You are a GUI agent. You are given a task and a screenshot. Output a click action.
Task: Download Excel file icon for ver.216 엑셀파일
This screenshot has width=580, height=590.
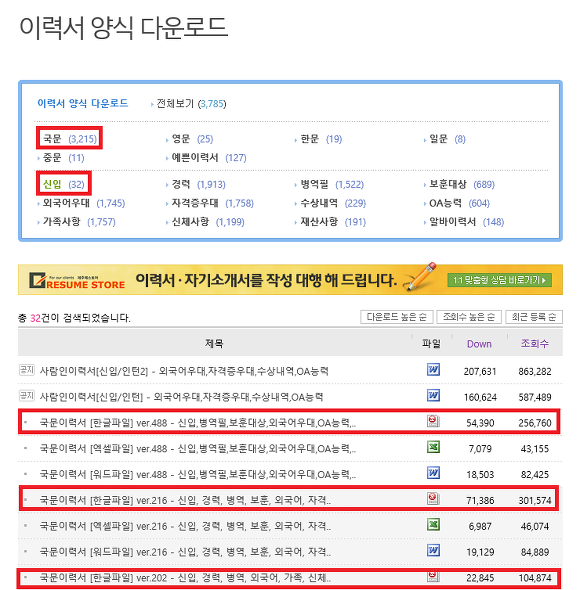click(x=433, y=525)
